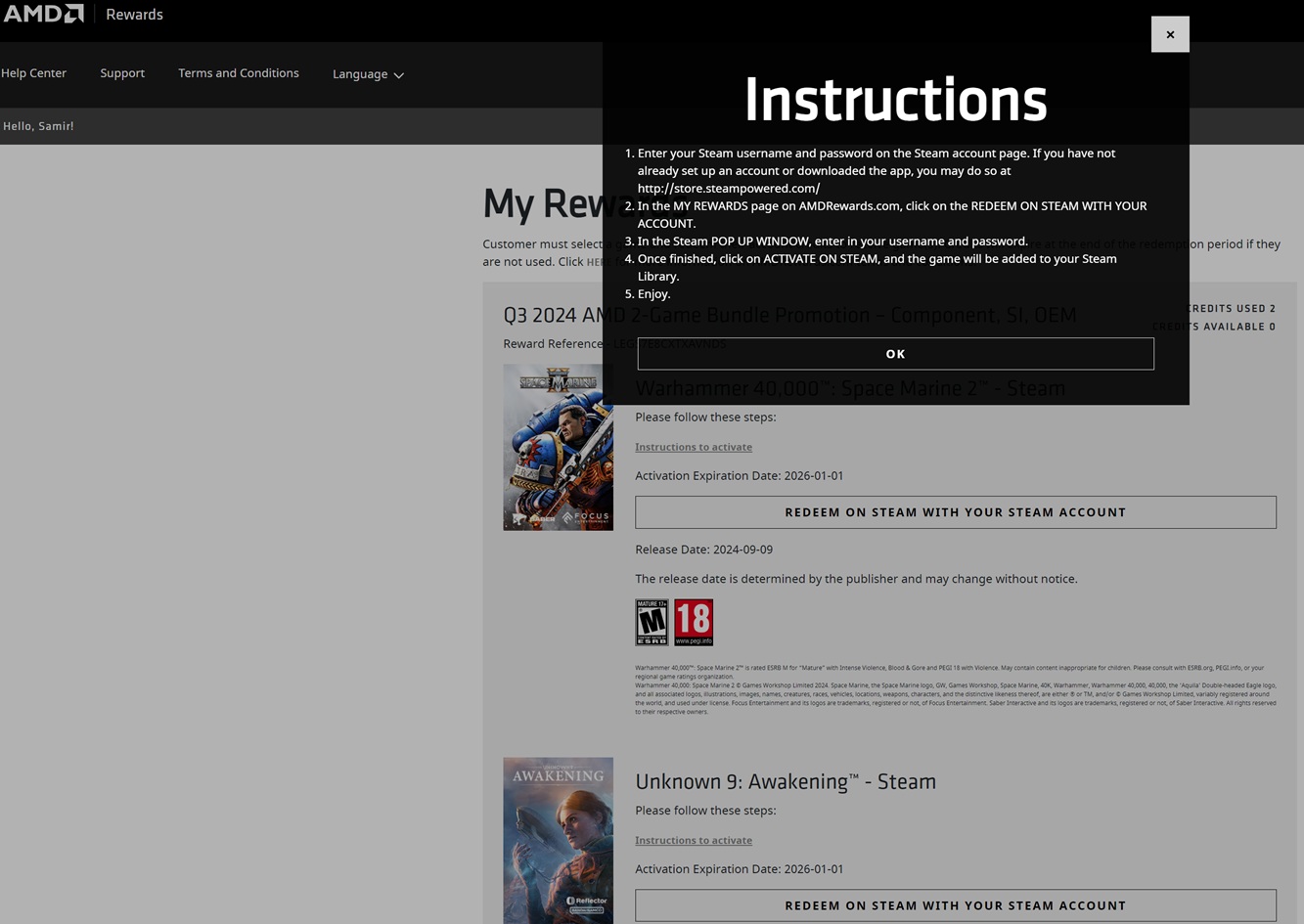
Task: Click the 'CREDITS AVAILABLE 0' label
Action: click(1214, 327)
